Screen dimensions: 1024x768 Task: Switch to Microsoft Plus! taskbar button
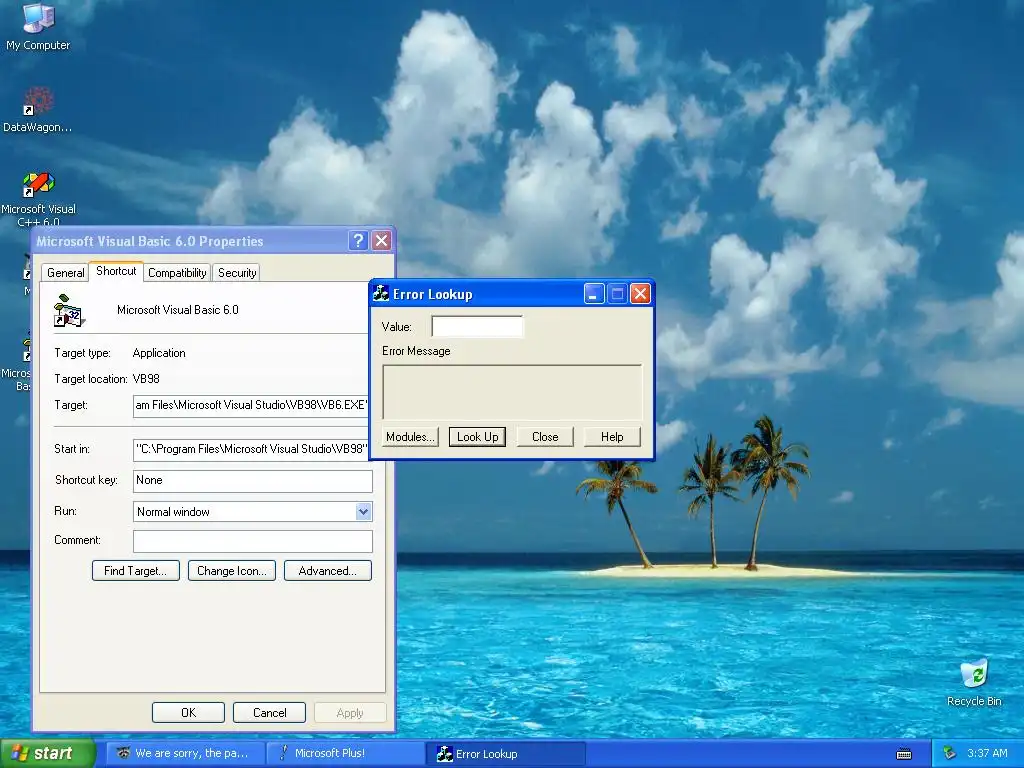coord(346,754)
